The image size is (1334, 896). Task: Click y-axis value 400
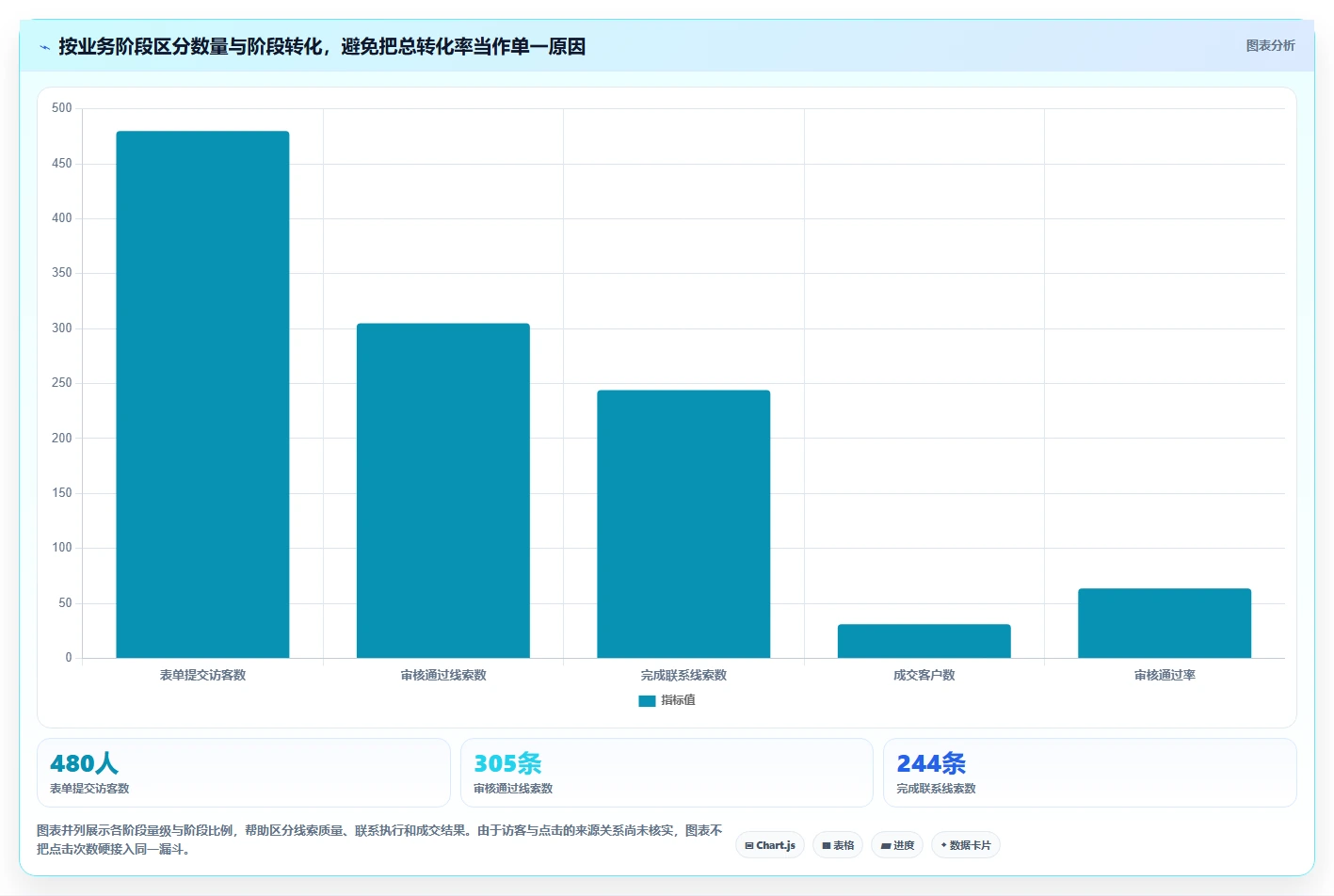62,218
